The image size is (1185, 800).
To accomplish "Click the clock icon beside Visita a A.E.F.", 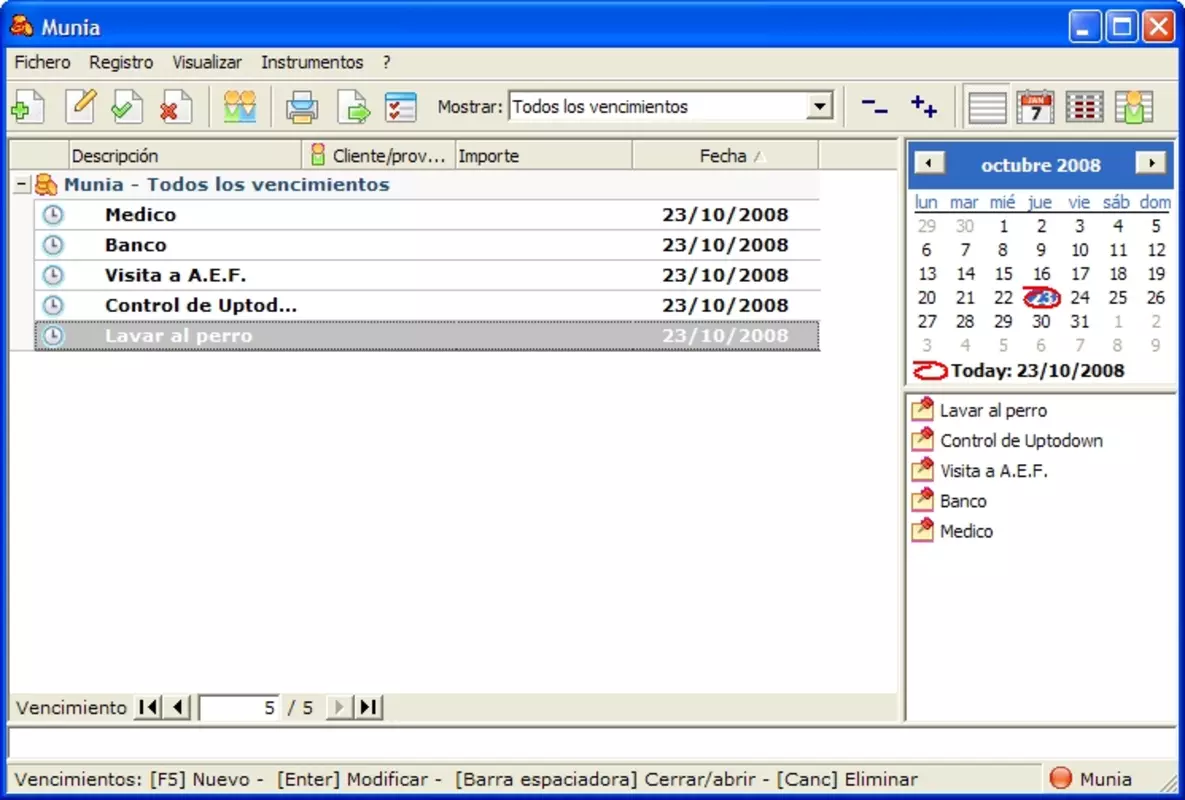I will (x=52, y=275).
